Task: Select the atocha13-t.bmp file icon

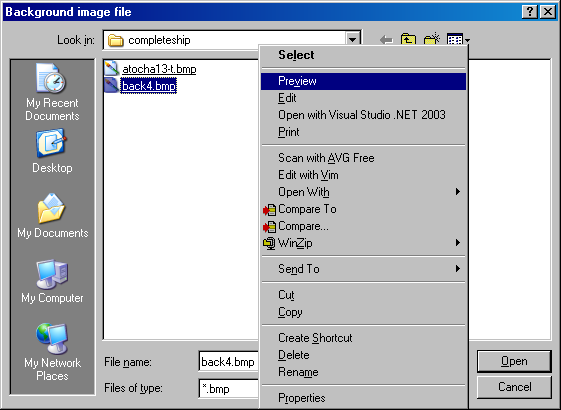Action: coord(112,68)
